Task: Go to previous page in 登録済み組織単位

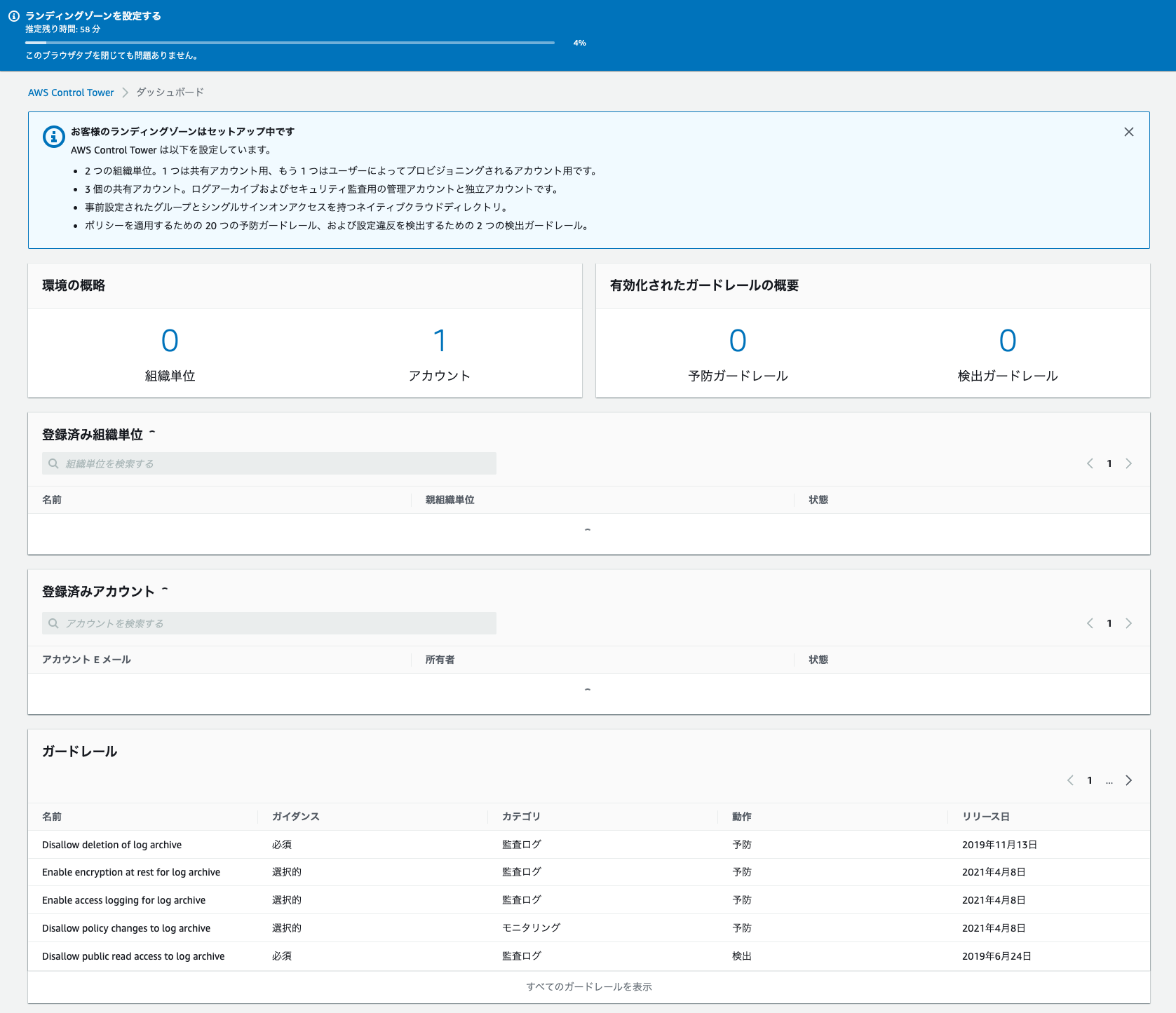Action: tap(1090, 463)
